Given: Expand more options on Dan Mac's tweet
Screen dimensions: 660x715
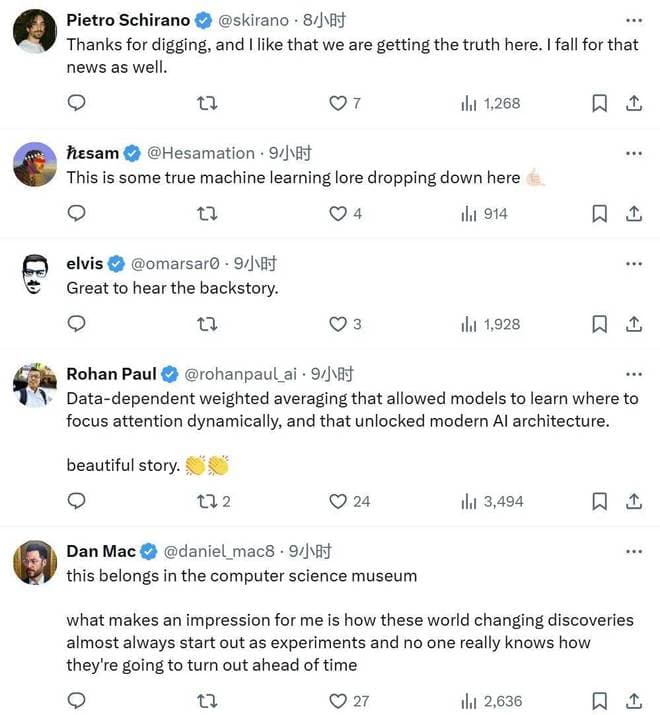Looking at the screenshot, I should click(x=633, y=551).
